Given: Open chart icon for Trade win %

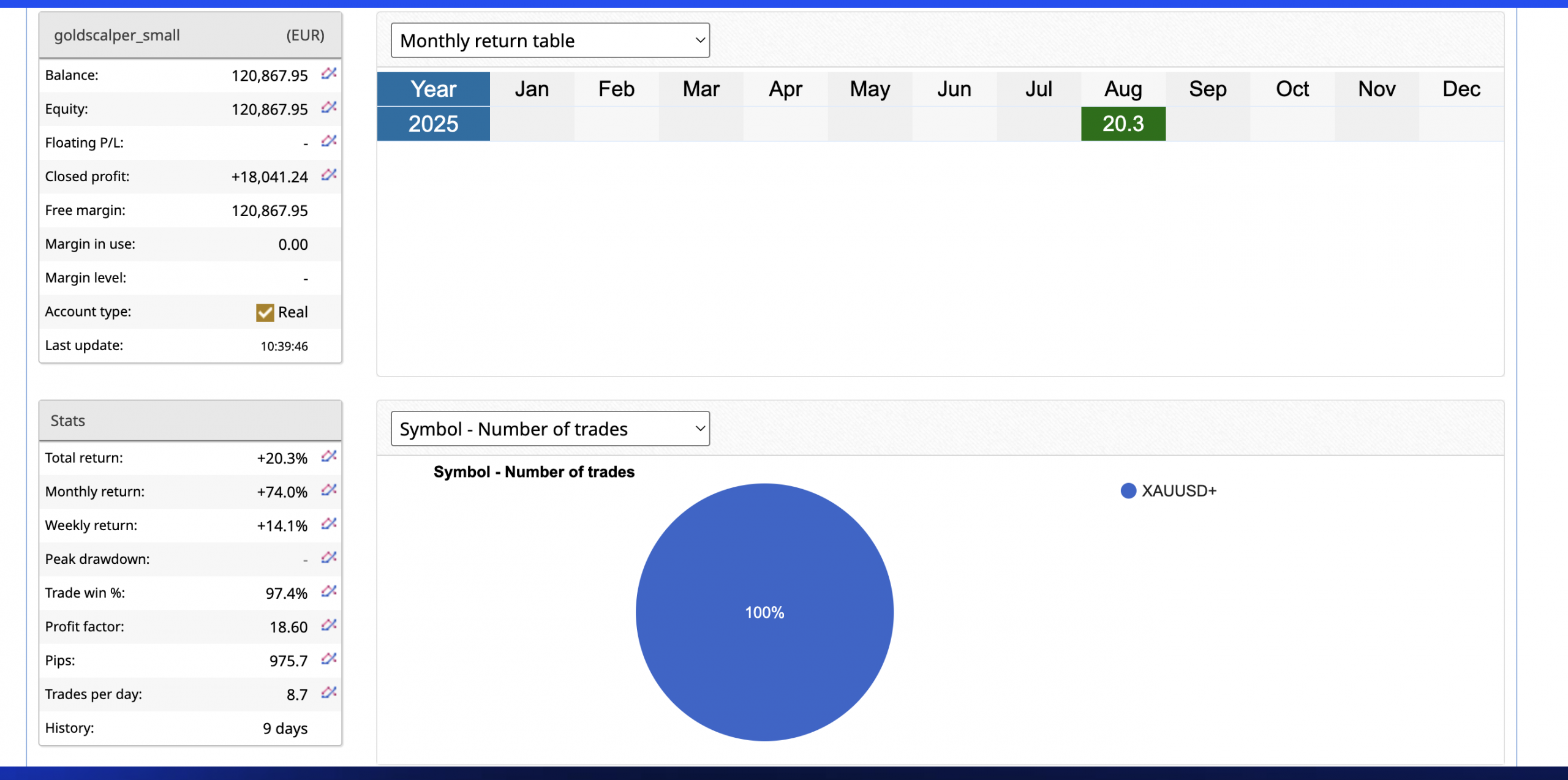Looking at the screenshot, I should pyautogui.click(x=329, y=591).
